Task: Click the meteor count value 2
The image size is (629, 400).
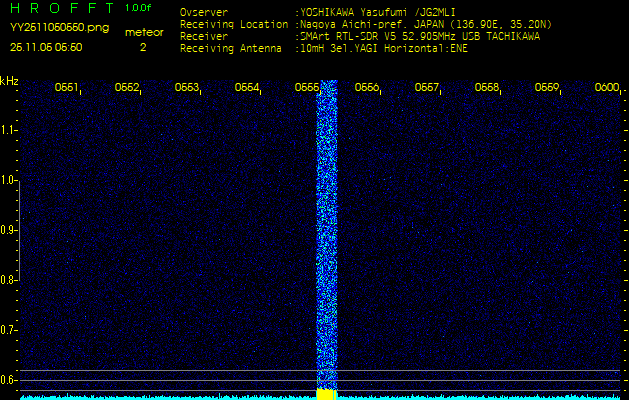Action: (x=143, y=47)
